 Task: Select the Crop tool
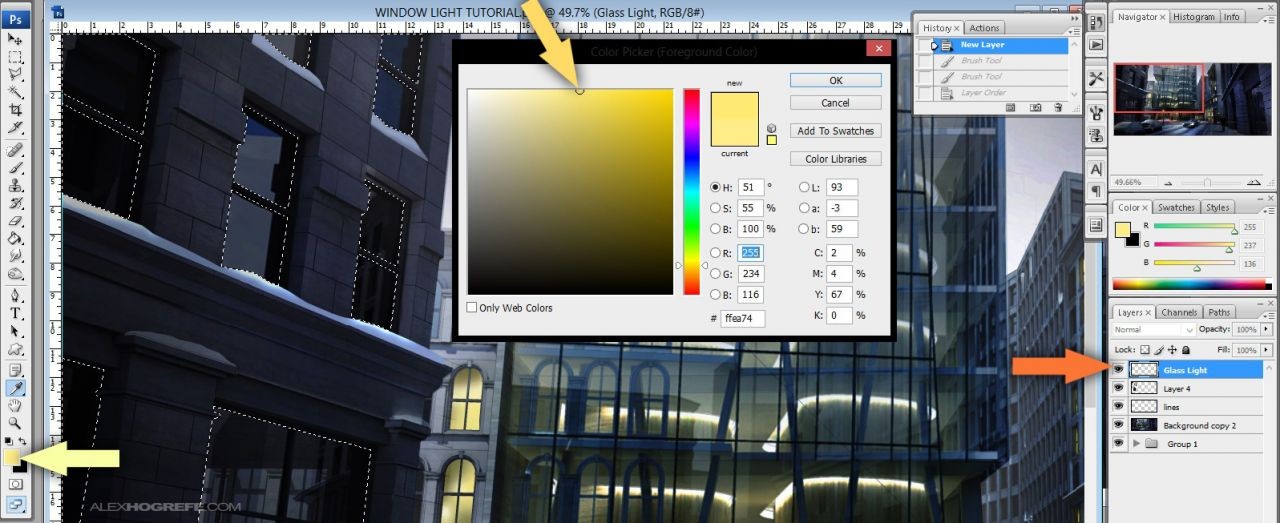point(15,109)
